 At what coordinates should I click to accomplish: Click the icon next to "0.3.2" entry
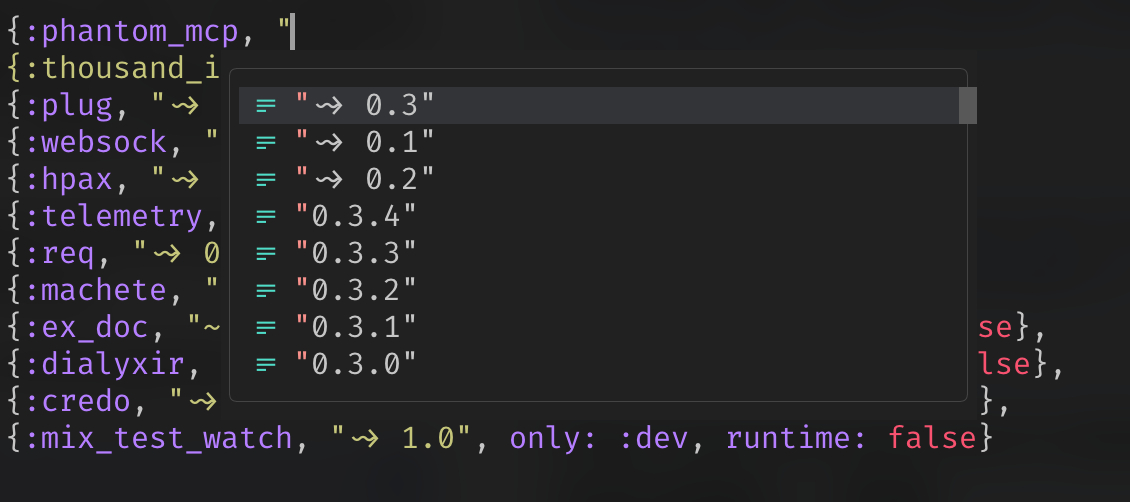pyautogui.click(x=265, y=290)
